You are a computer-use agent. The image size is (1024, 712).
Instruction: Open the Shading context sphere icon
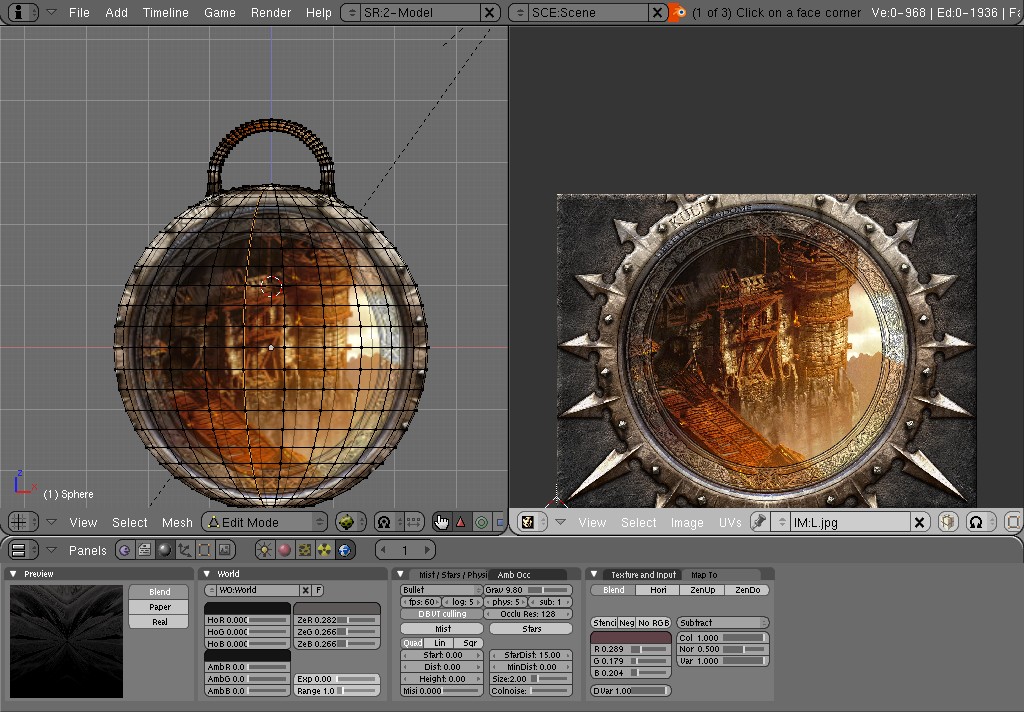point(165,550)
